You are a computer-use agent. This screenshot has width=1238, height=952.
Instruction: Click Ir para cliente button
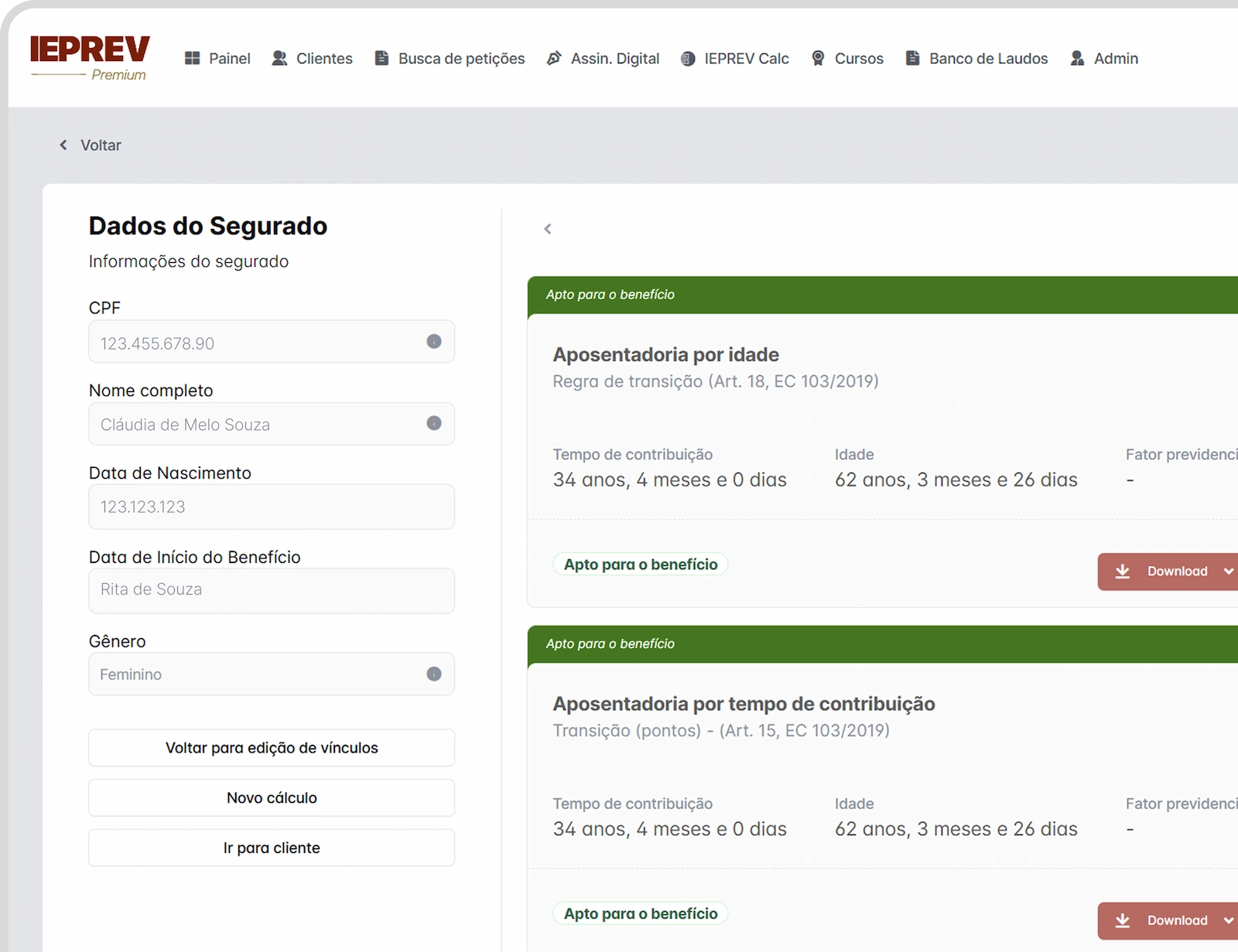pos(272,848)
